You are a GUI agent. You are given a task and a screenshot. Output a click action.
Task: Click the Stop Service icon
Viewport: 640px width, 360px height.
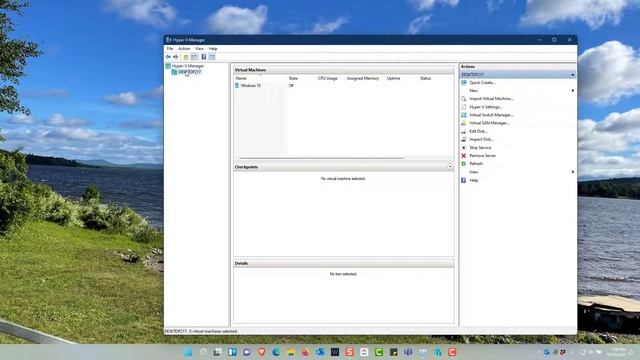(x=464, y=147)
